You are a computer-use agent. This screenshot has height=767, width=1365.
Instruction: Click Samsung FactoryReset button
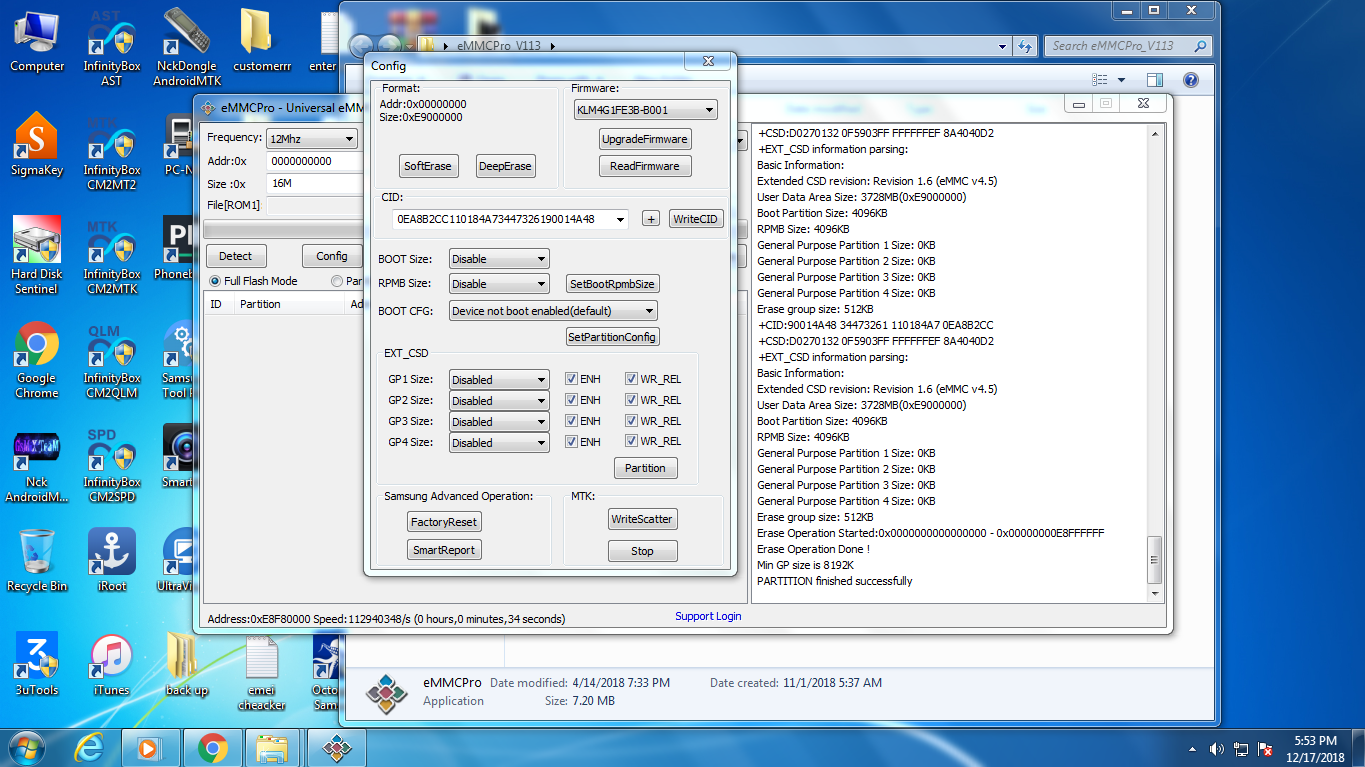click(x=444, y=522)
